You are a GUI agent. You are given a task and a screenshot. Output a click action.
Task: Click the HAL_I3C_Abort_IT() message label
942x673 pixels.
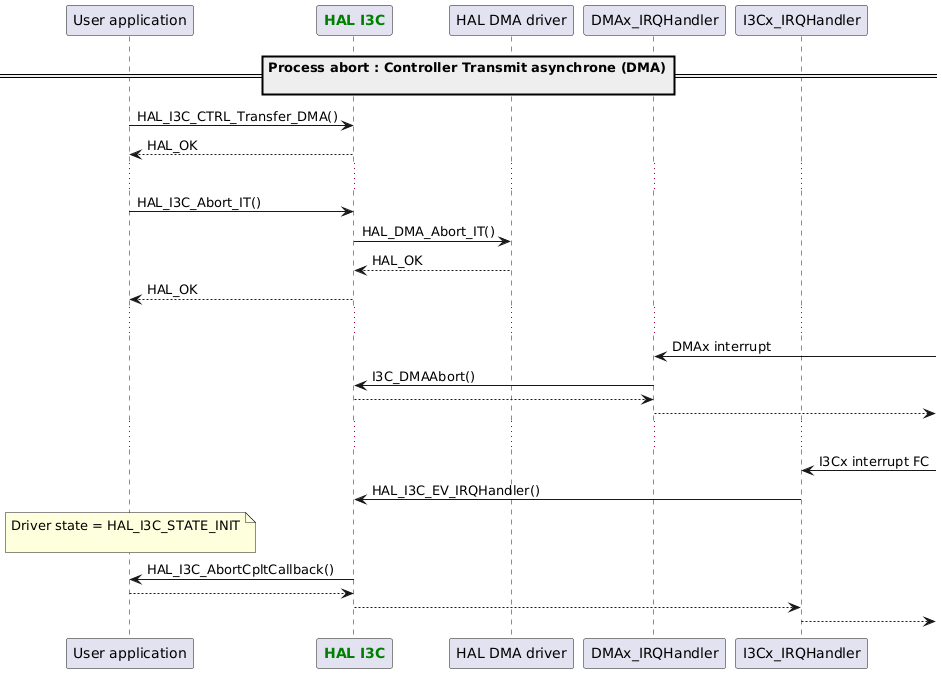click(199, 202)
